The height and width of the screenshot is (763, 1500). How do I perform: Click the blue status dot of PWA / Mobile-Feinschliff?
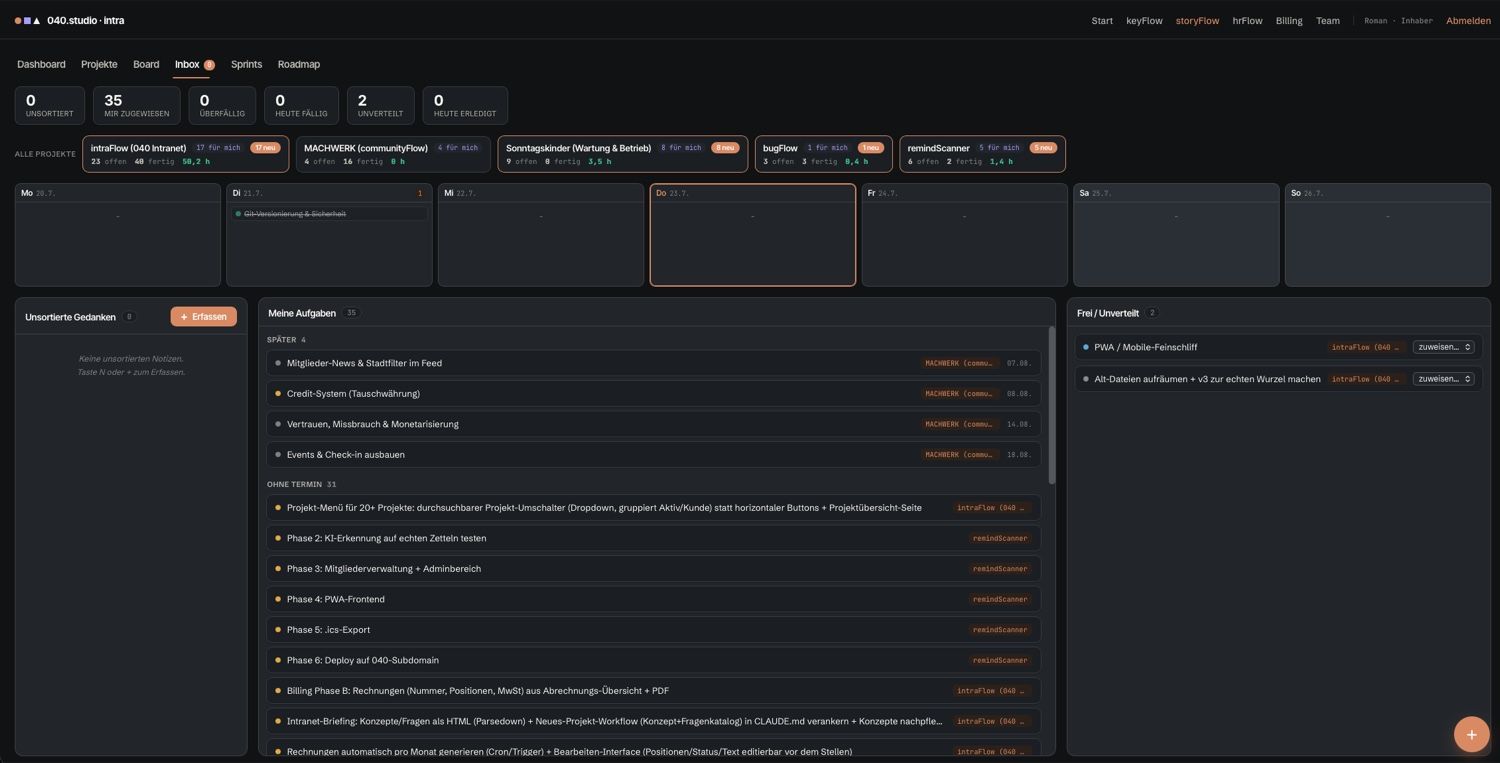coord(1086,347)
